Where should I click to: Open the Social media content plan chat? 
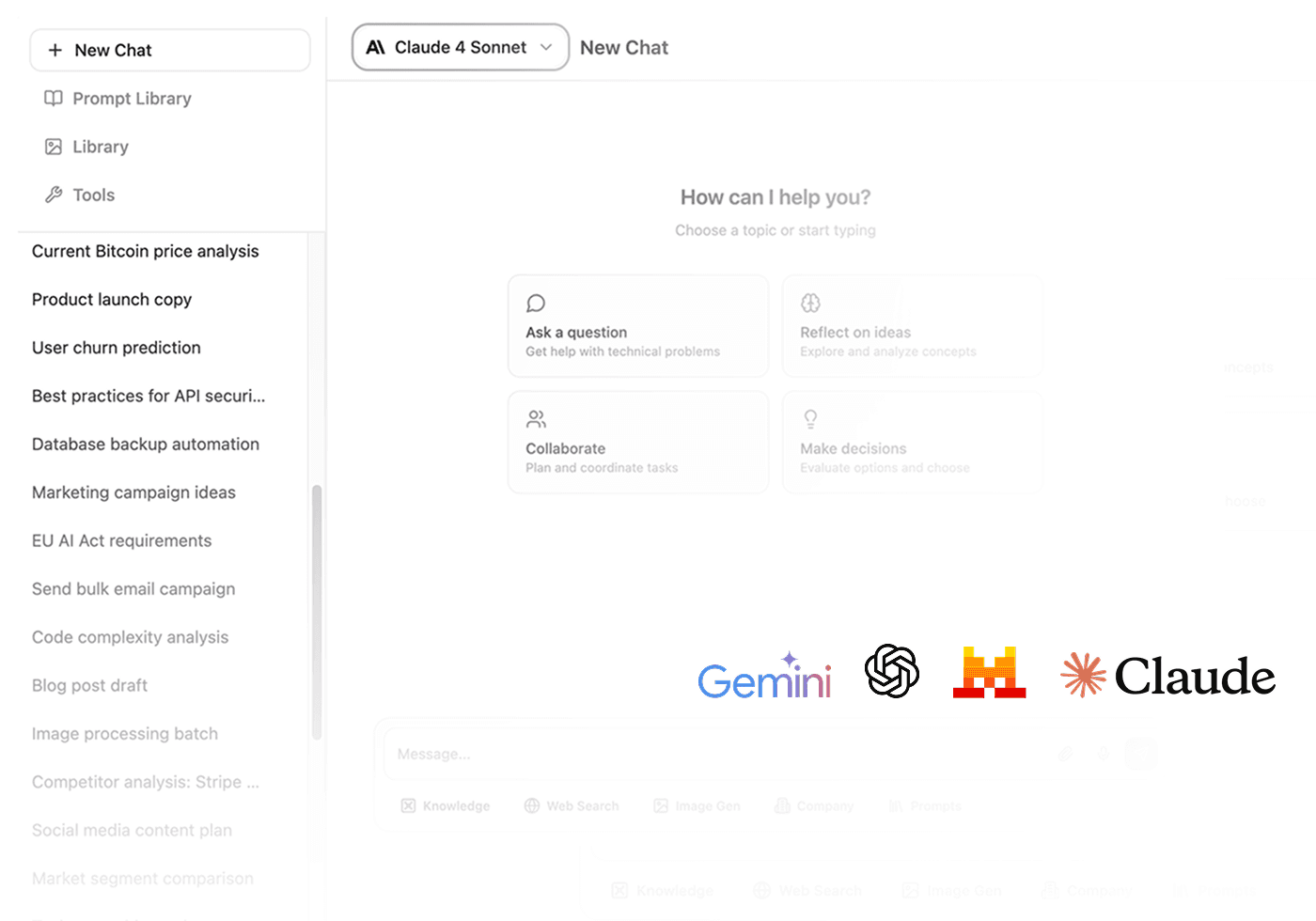point(132,830)
